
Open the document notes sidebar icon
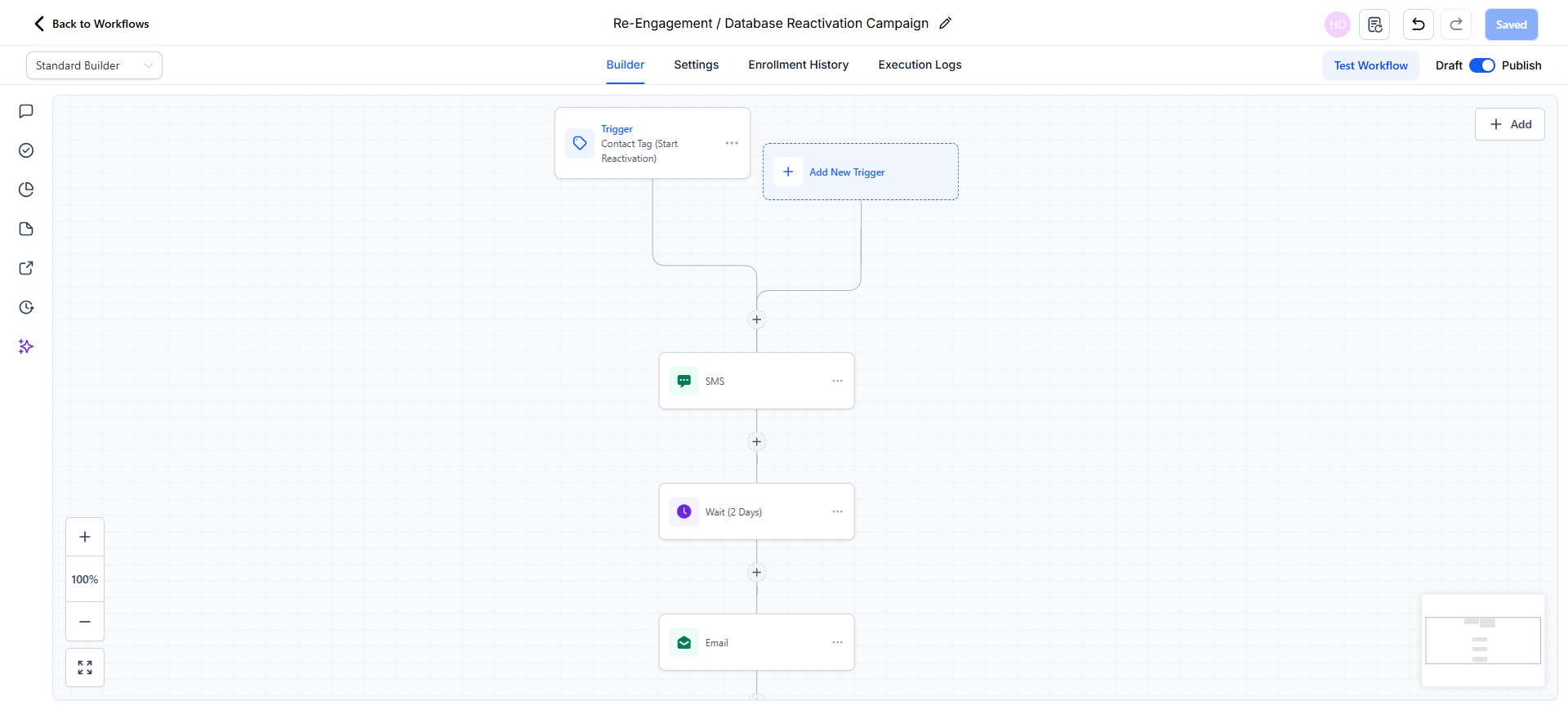[x=26, y=229]
